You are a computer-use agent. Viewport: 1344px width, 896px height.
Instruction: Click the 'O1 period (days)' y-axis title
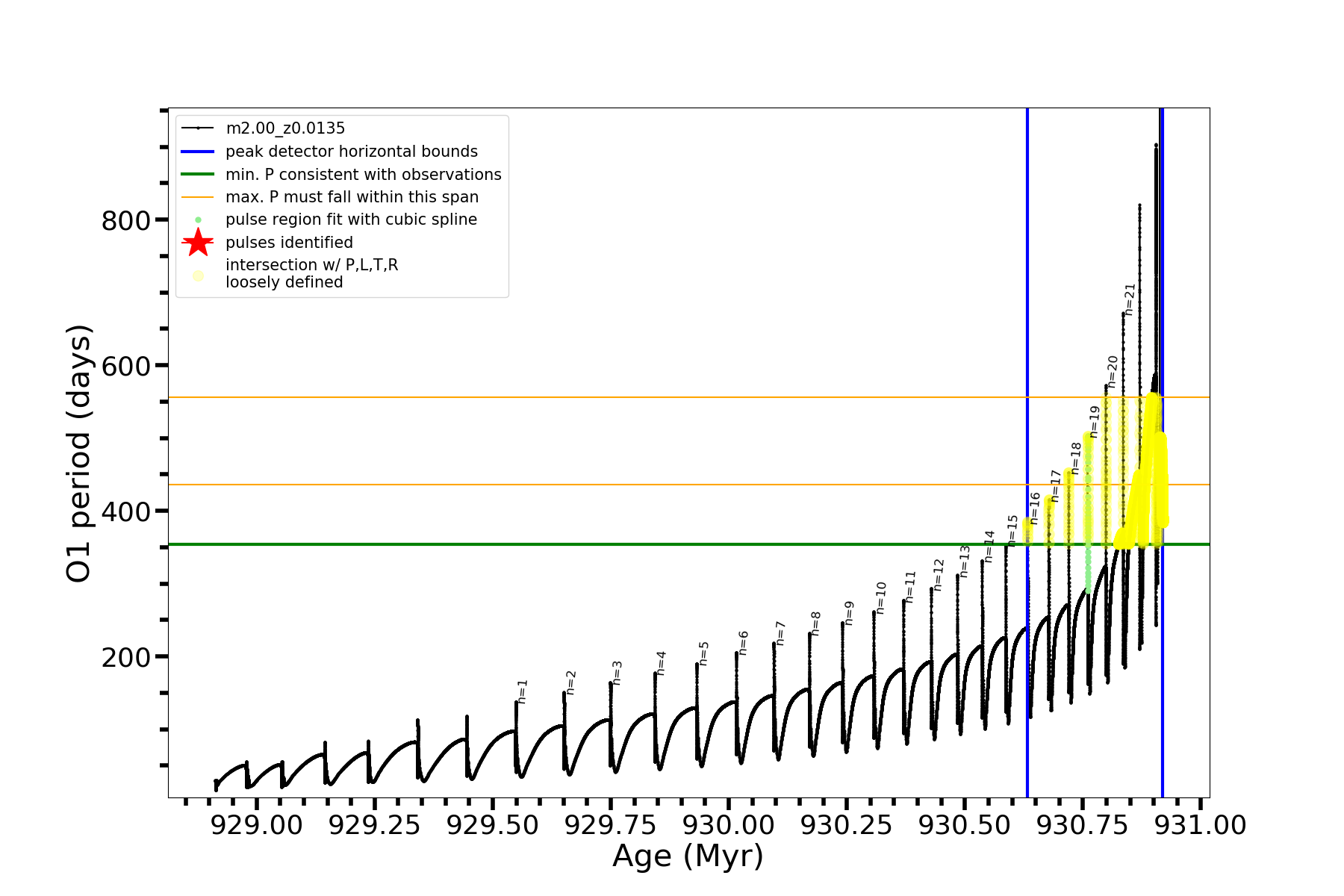point(78,453)
